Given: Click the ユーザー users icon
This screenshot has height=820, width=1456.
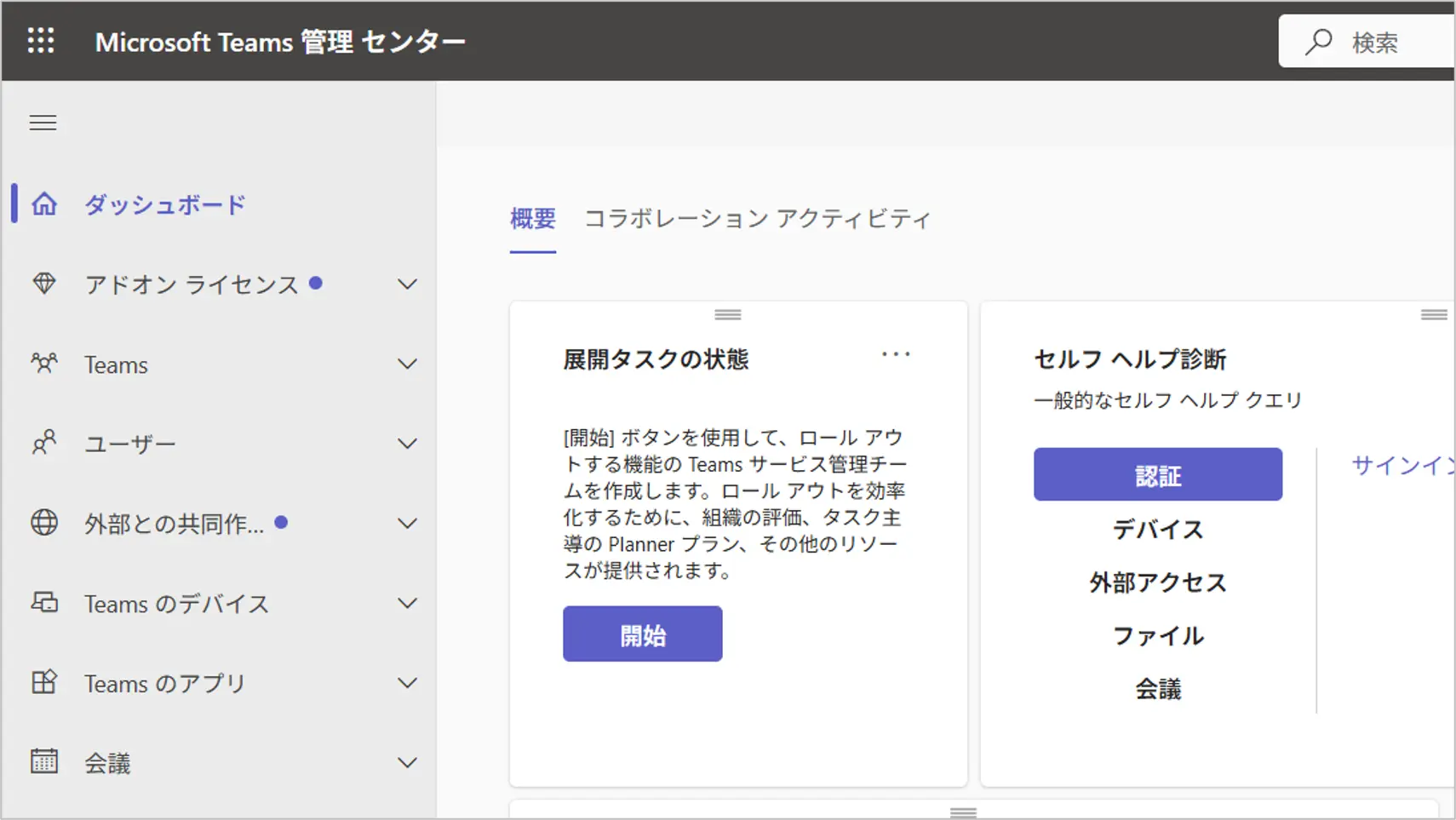Looking at the screenshot, I should 44,443.
